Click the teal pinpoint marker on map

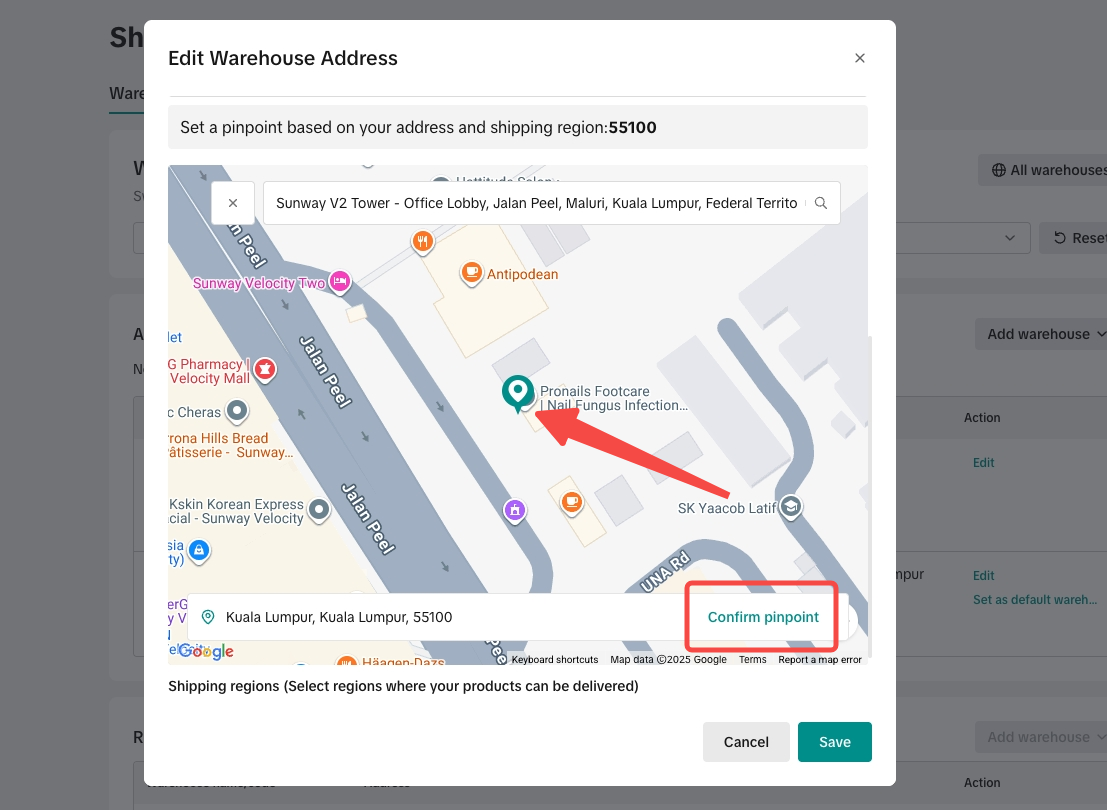click(517, 393)
